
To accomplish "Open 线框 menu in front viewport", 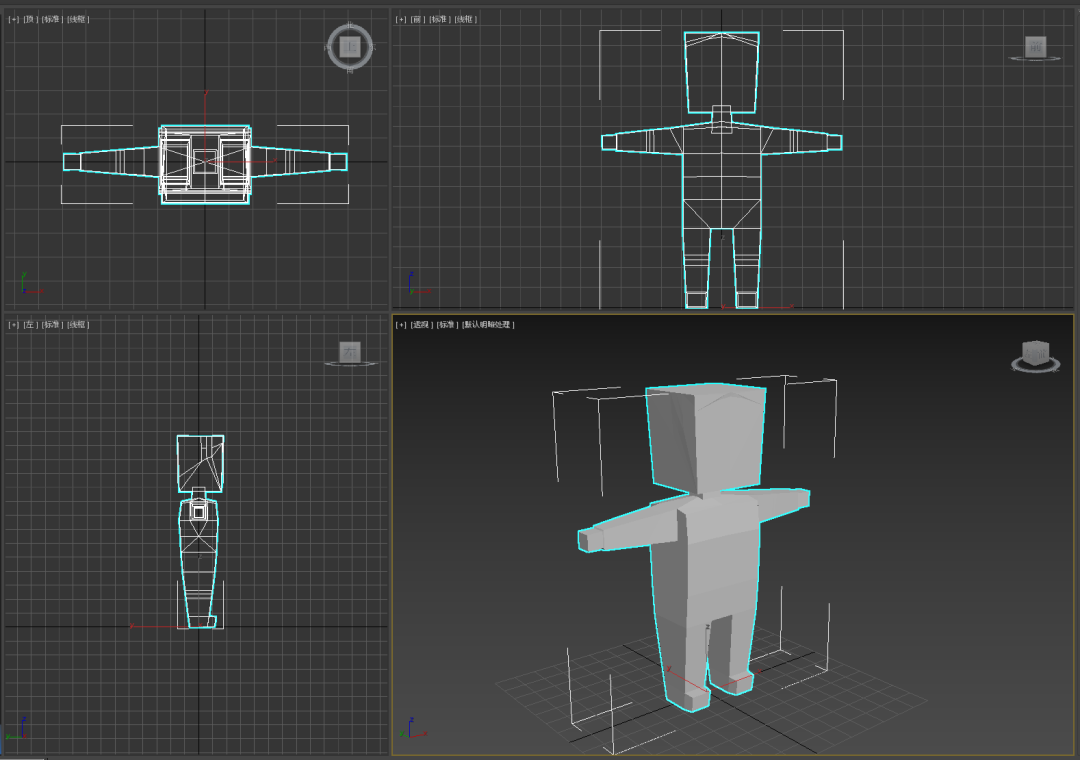I will [466, 19].
